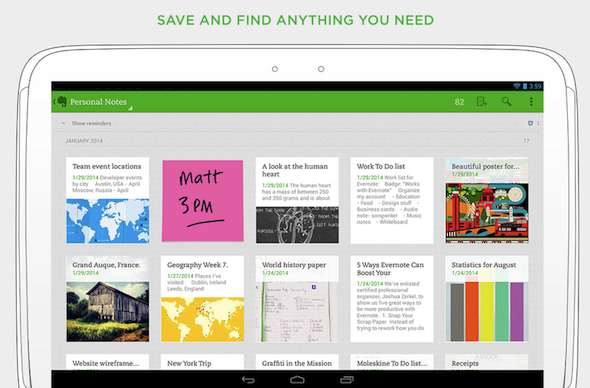Create a new note with the plus-note icon

481,102
